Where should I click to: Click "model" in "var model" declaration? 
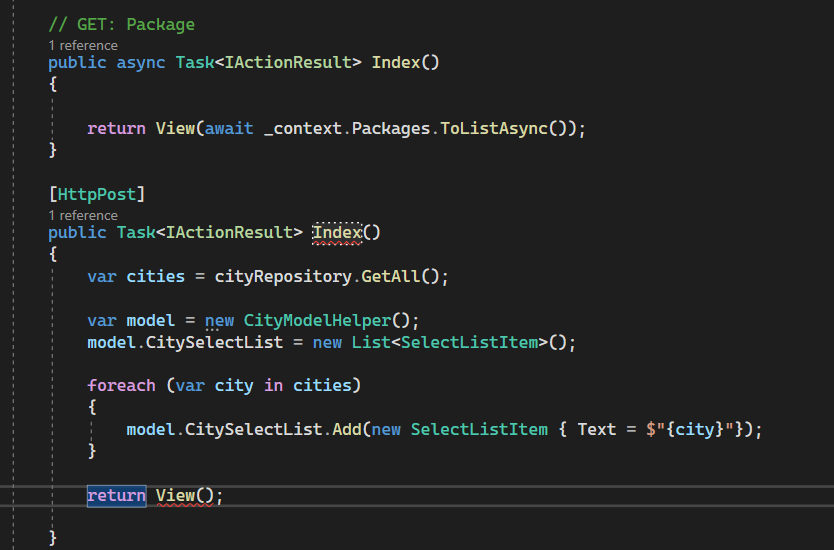click(151, 321)
